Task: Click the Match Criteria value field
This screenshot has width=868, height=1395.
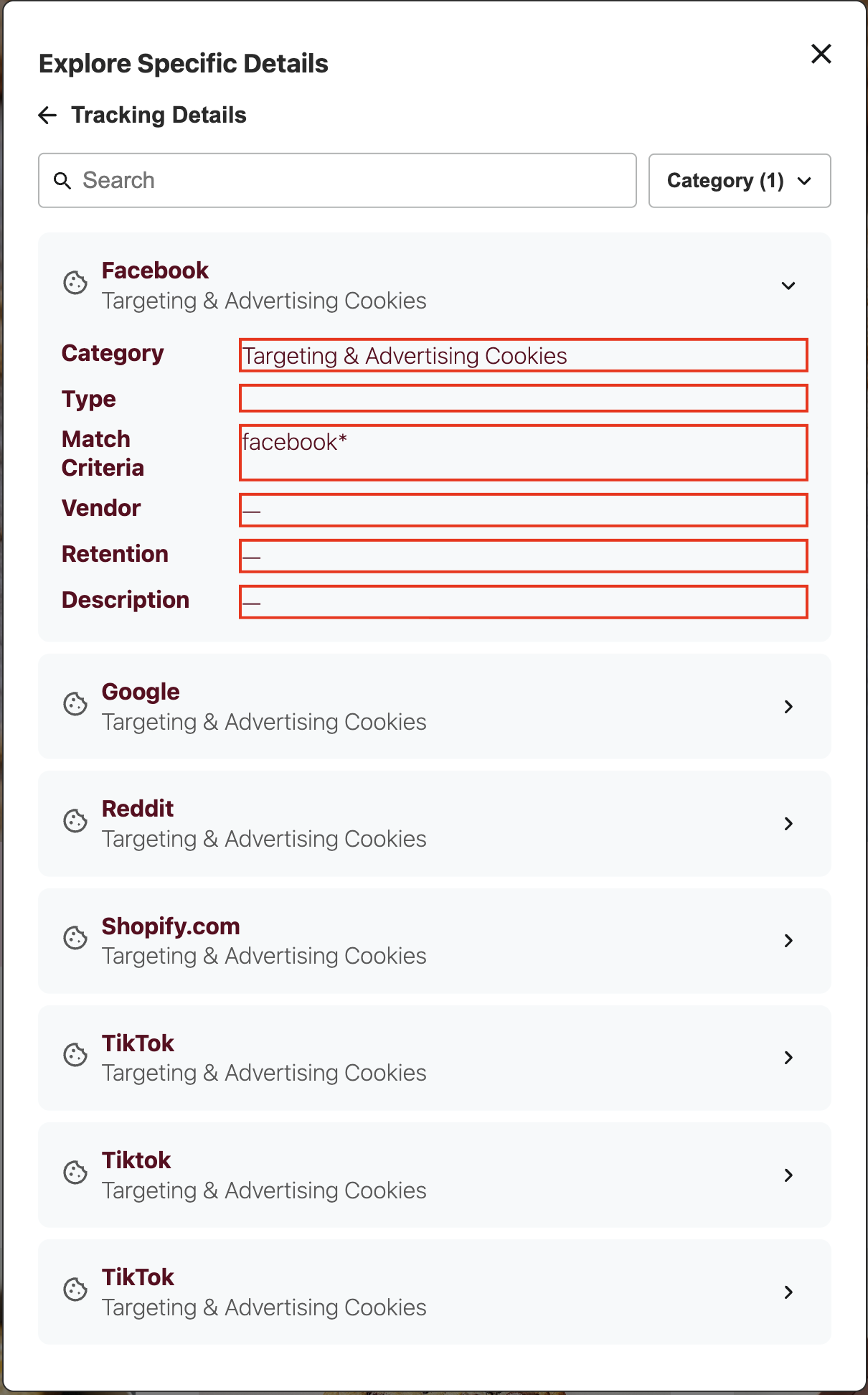Action: pyautogui.click(x=523, y=452)
